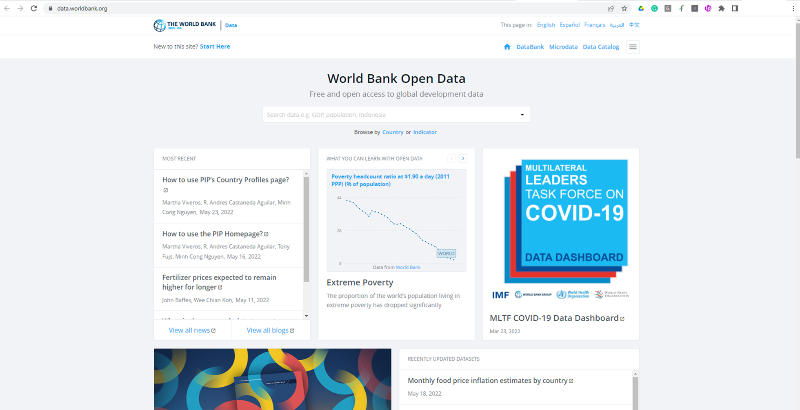
Task: Click the browser forward arrow
Action: 20,8
